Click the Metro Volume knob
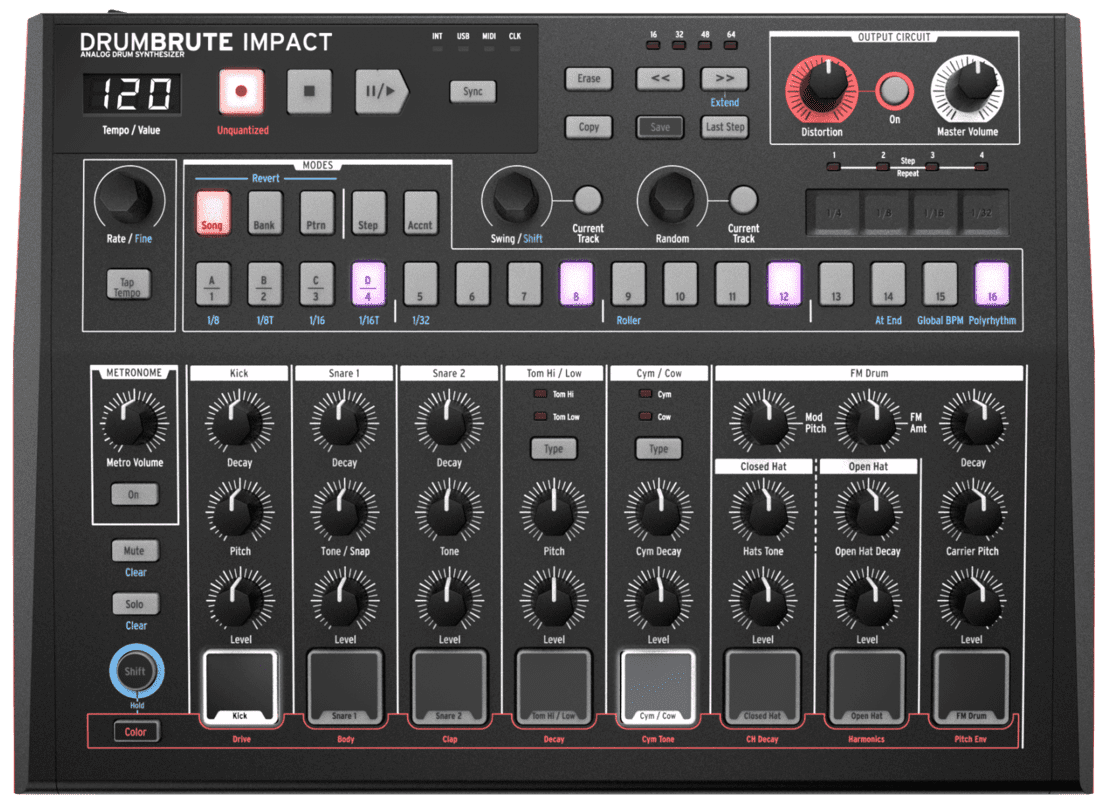This screenshot has width=1102, height=800. pos(134,422)
